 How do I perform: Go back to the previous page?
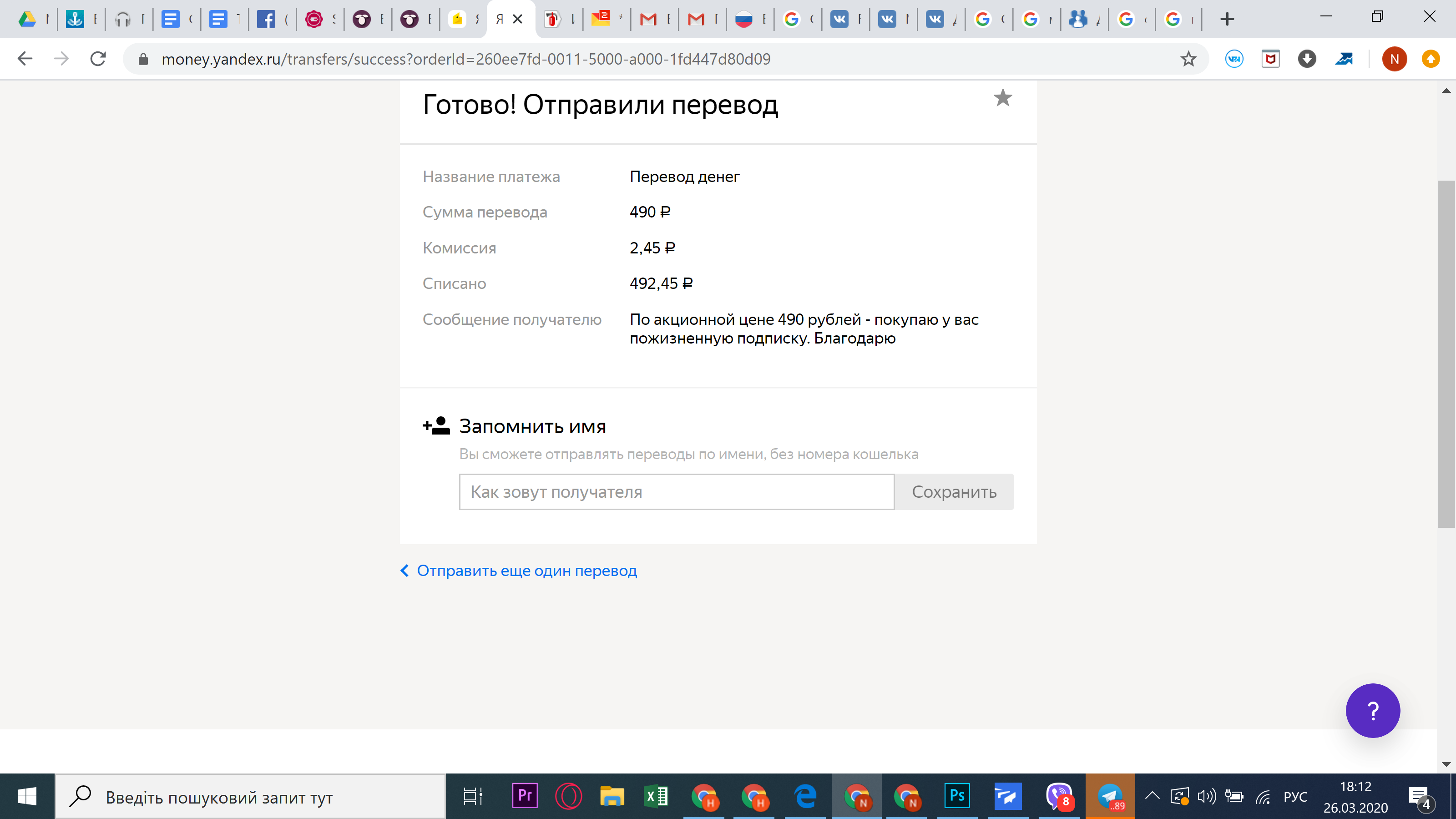[x=25, y=59]
